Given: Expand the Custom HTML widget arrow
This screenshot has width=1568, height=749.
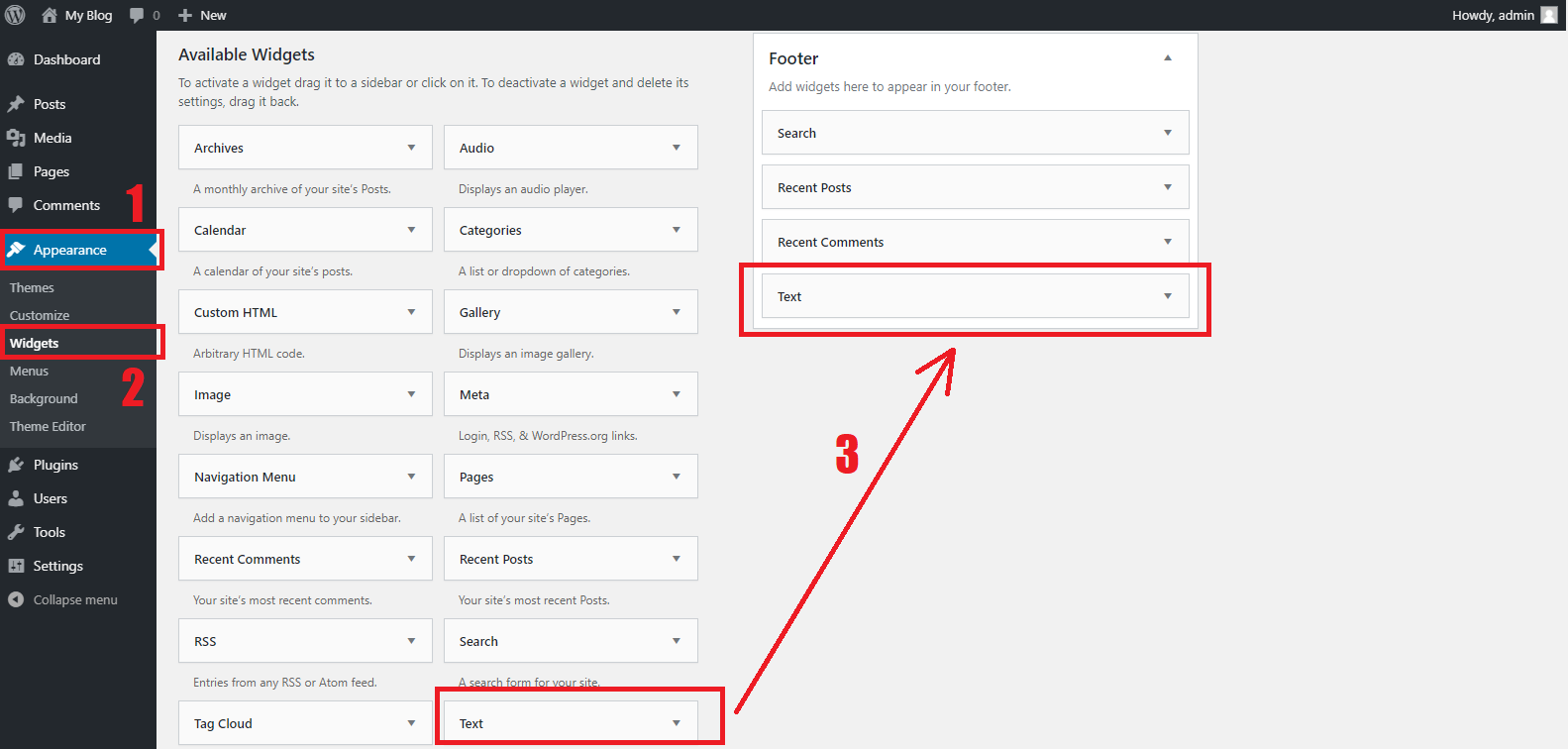Looking at the screenshot, I should click(x=411, y=312).
